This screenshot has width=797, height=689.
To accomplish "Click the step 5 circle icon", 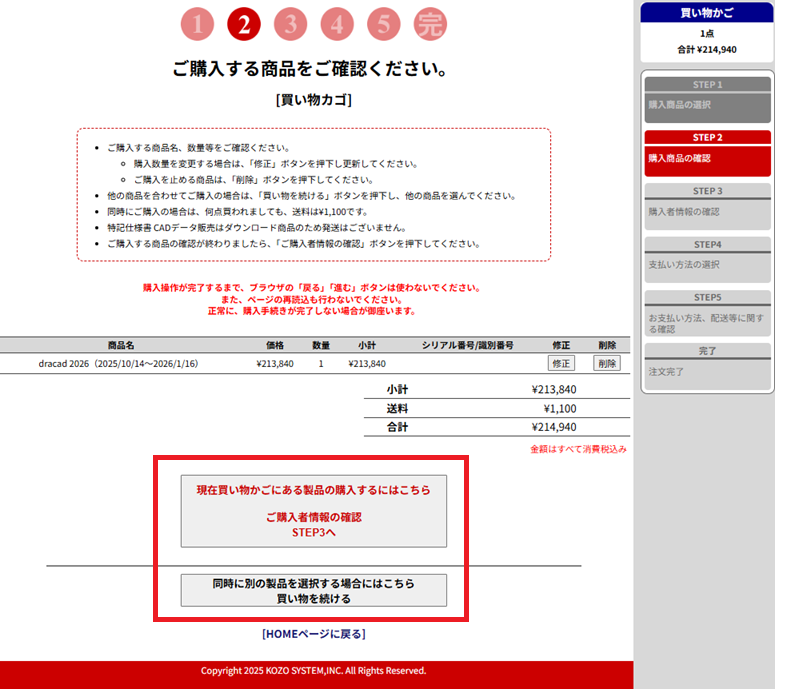I will [383, 24].
